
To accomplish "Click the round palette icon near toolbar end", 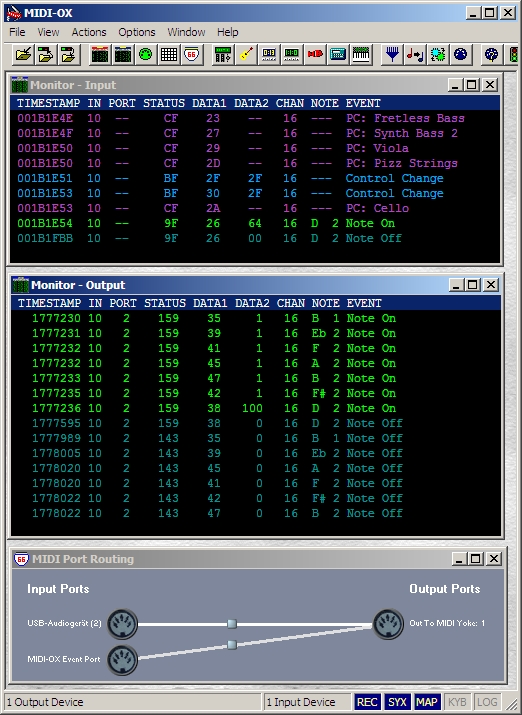I will click(x=492, y=55).
